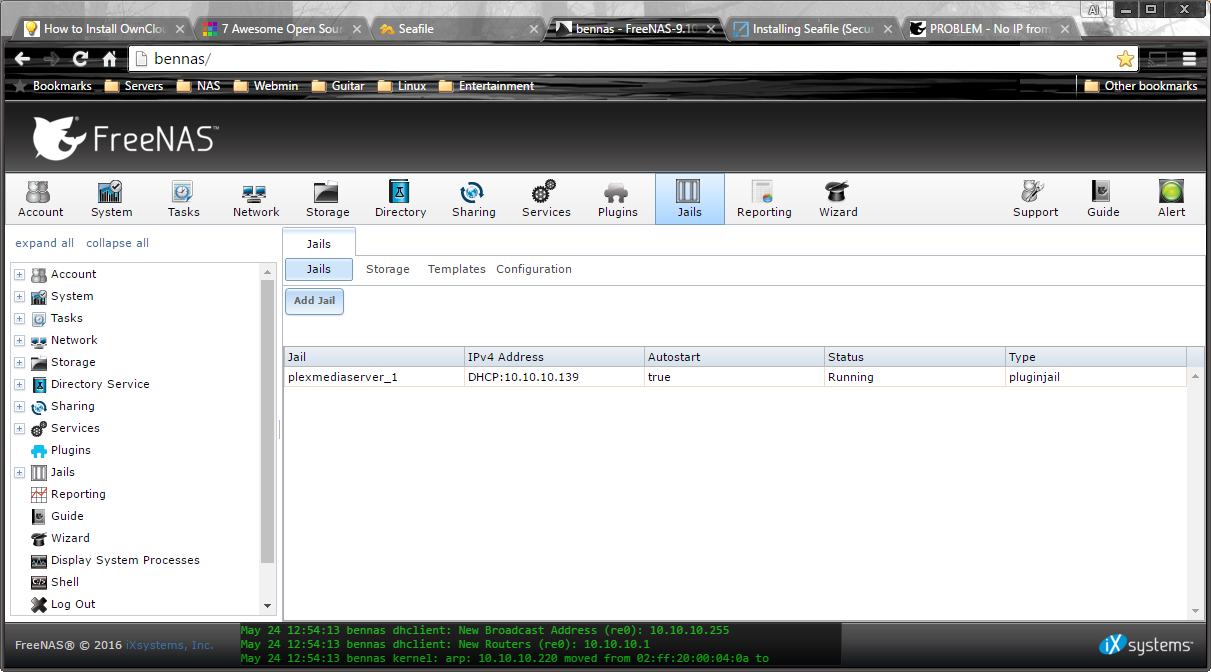The width and height of the screenshot is (1211, 672).
Task: Open the Chrome menu hamburger icon
Action: (1189, 59)
